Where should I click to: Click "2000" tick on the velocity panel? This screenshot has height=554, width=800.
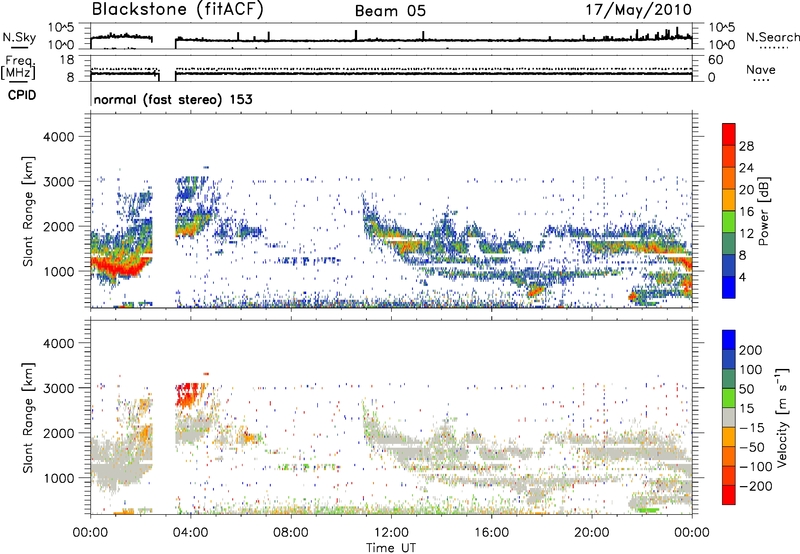click(58, 433)
